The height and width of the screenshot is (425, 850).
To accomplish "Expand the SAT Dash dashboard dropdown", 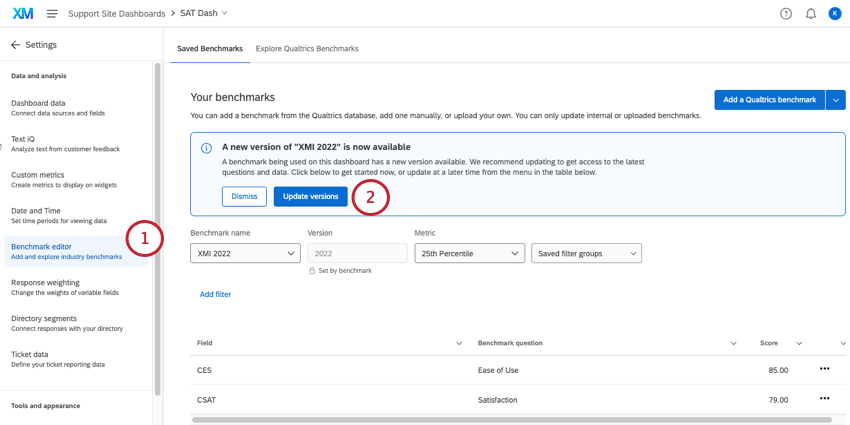I will tap(224, 13).
